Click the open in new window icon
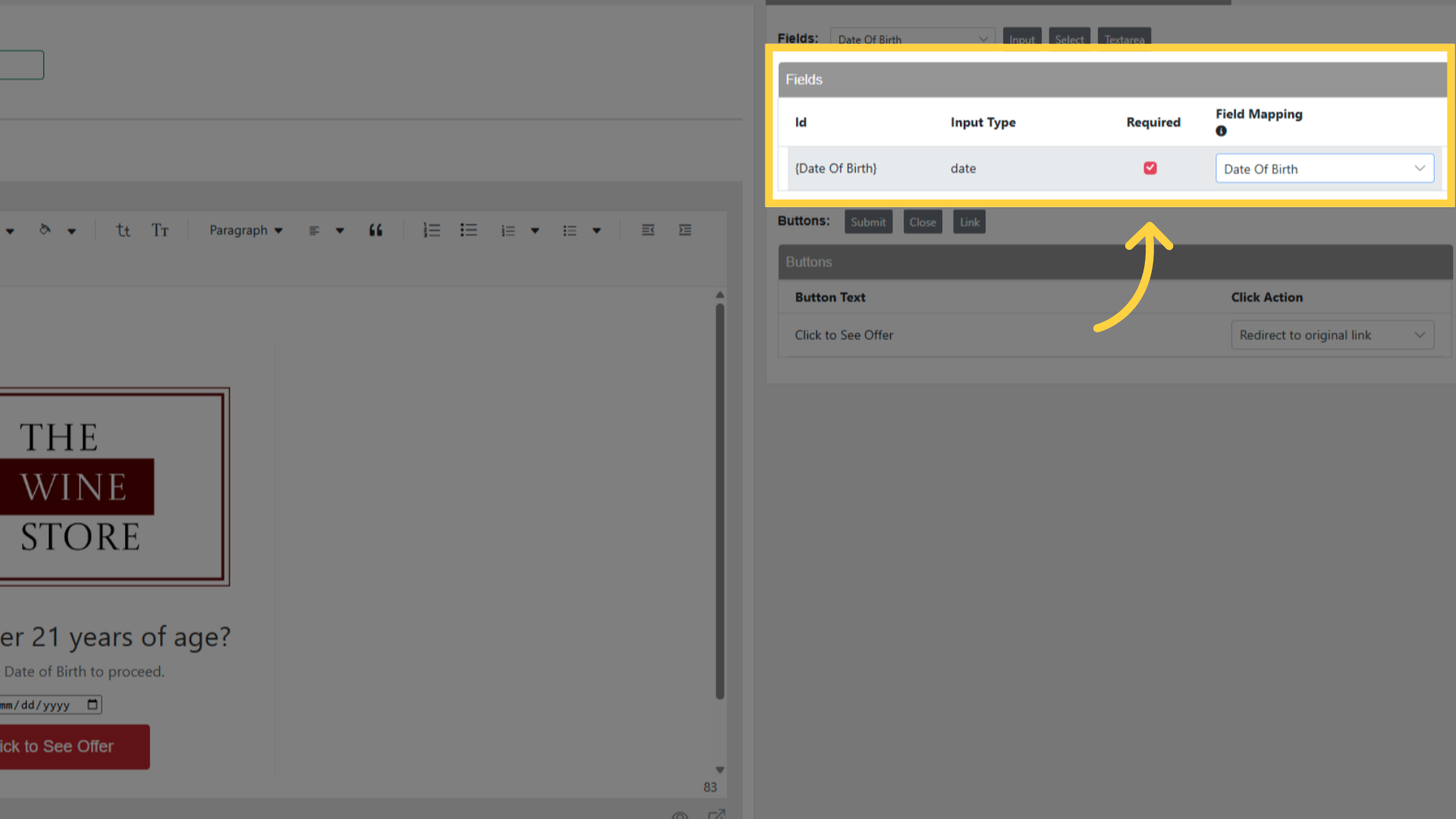This screenshot has width=1456, height=819. click(716, 814)
